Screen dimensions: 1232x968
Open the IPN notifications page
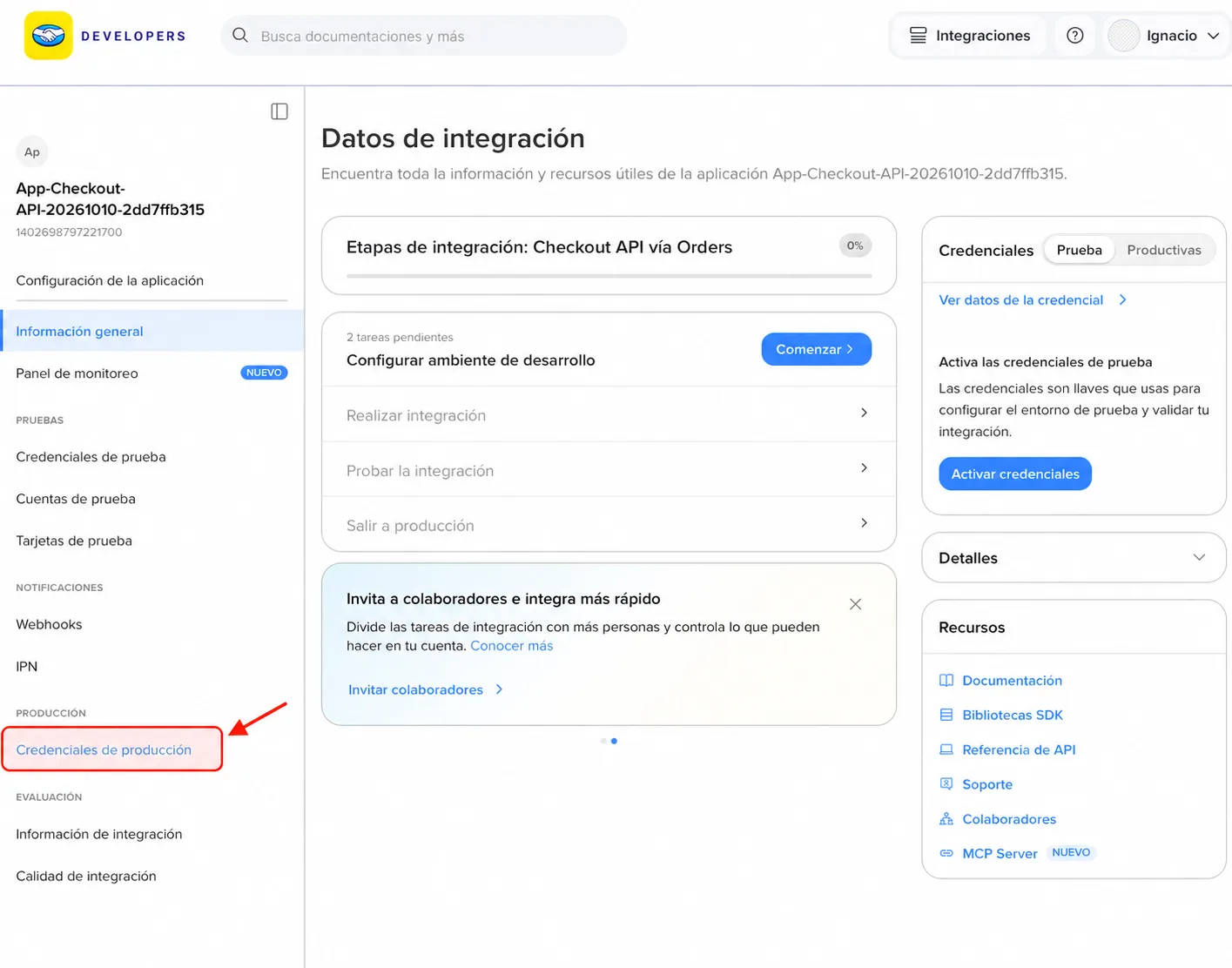tap(27, 667)
